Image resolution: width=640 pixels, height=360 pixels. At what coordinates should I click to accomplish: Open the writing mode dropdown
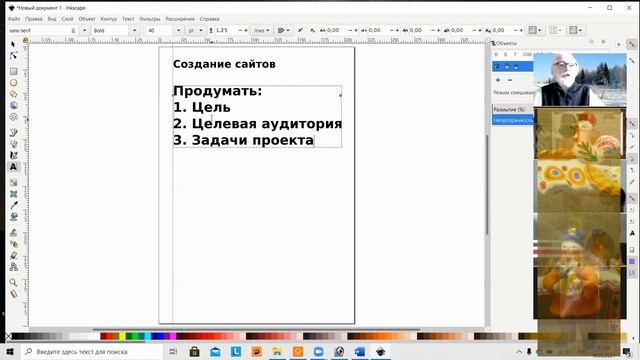(535, 30)
